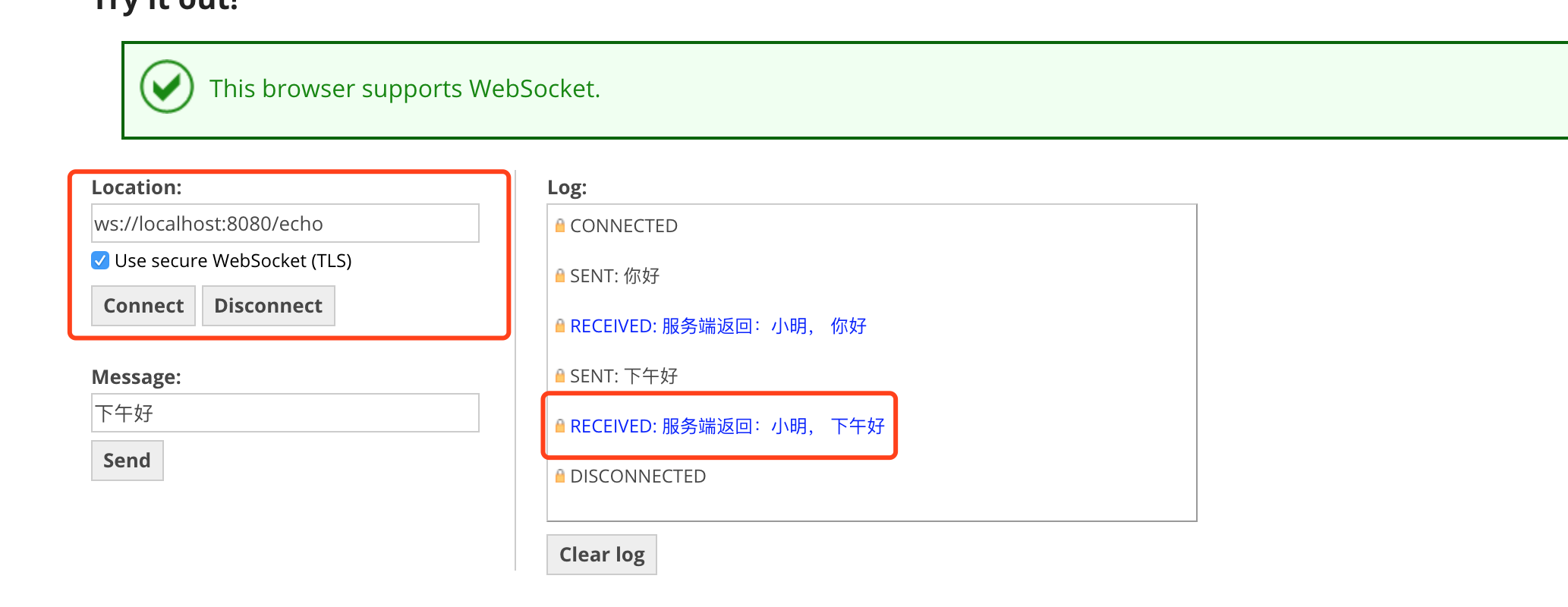Viewport: 1568px width, 607px height.
Task: Click lock icon beside highlighted RECEIVED entry
Action: 560,426
